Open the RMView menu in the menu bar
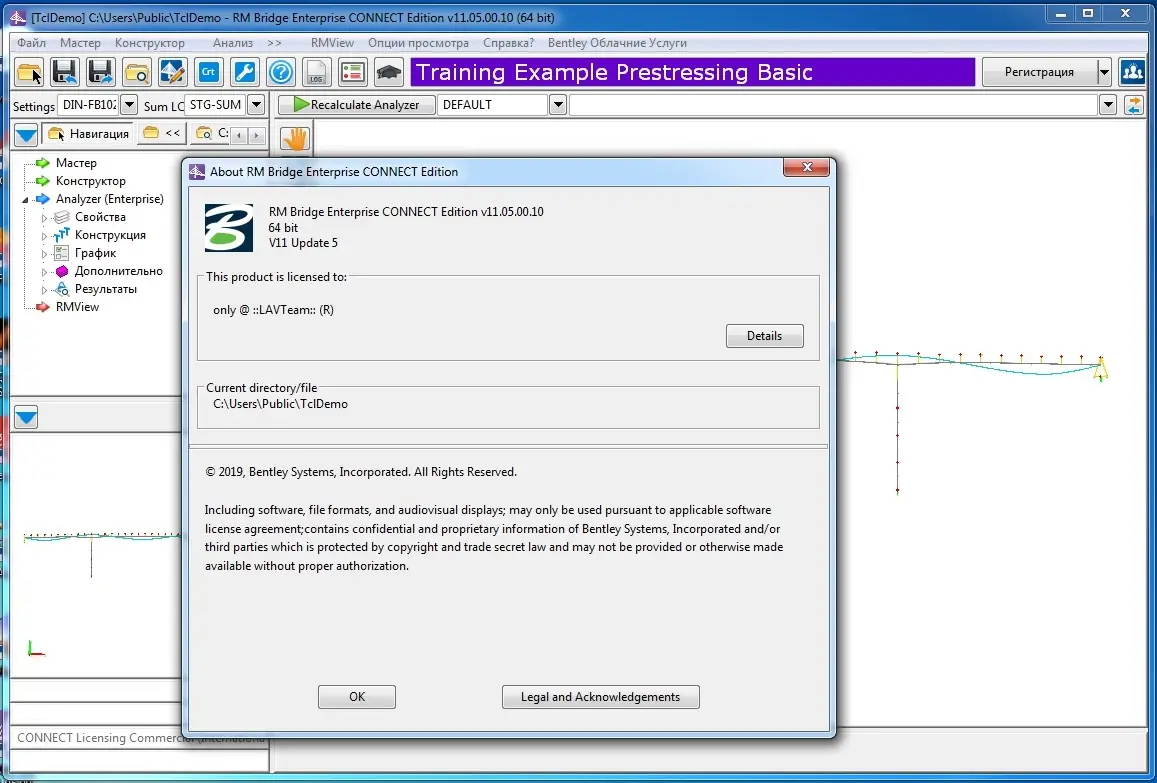The width and height of the screenshot is (1157, 783). [332, 43]
